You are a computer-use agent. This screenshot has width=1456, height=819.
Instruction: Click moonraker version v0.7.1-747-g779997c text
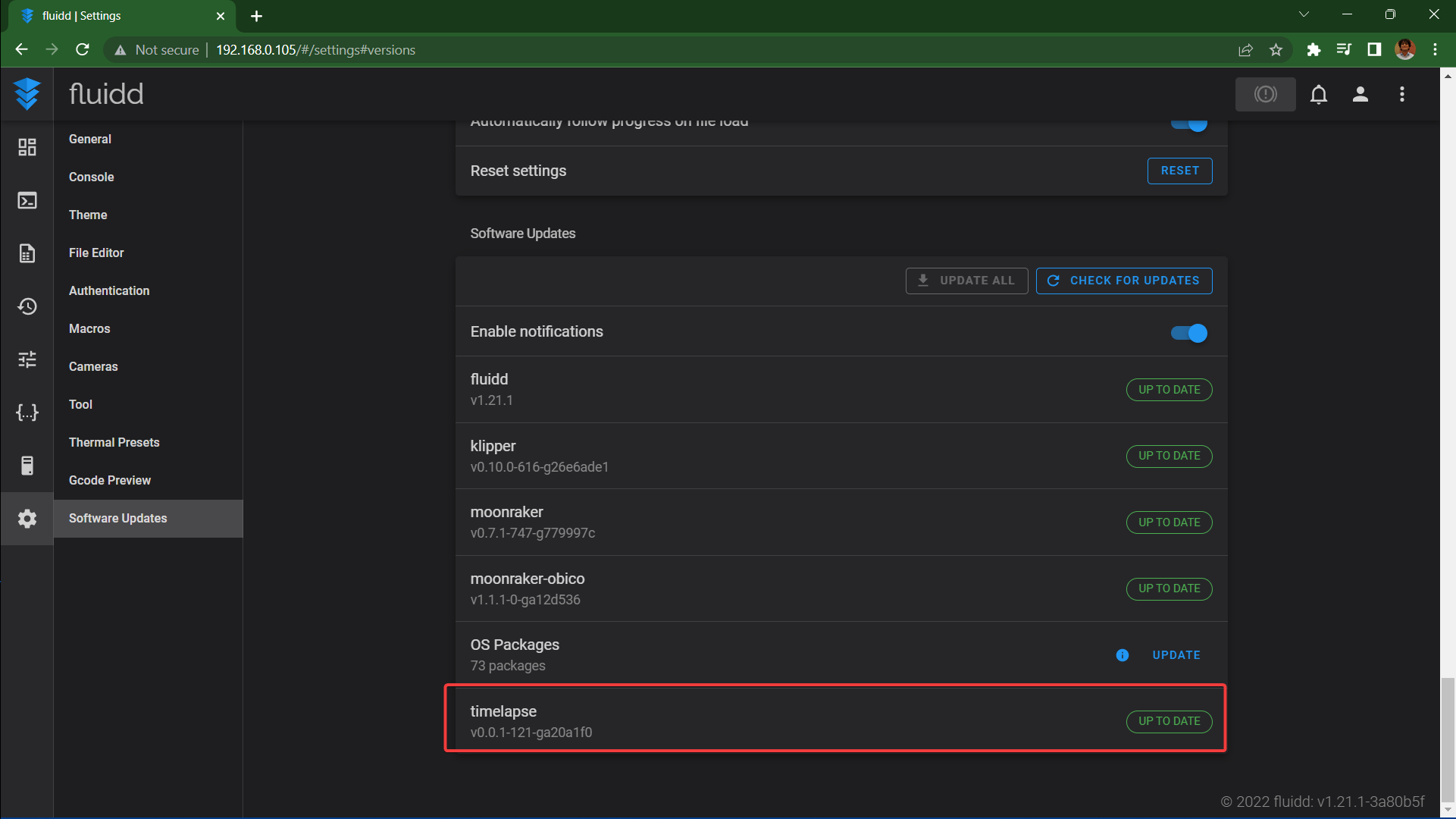click(x=533, y=533)
